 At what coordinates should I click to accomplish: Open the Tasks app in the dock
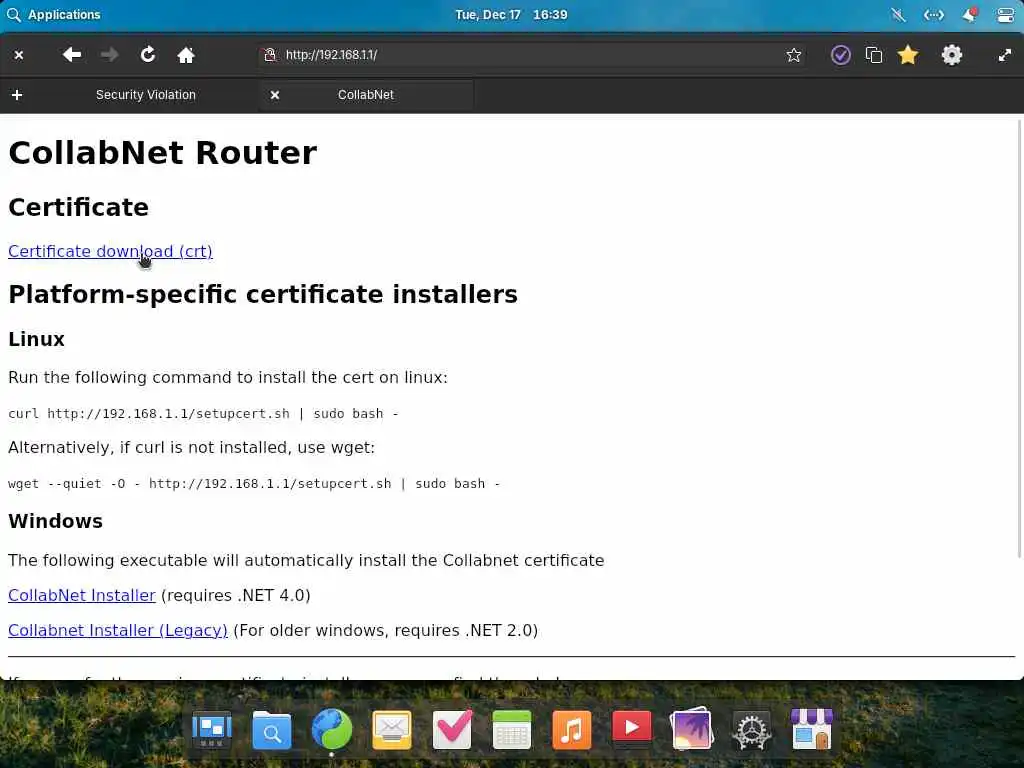452,729
